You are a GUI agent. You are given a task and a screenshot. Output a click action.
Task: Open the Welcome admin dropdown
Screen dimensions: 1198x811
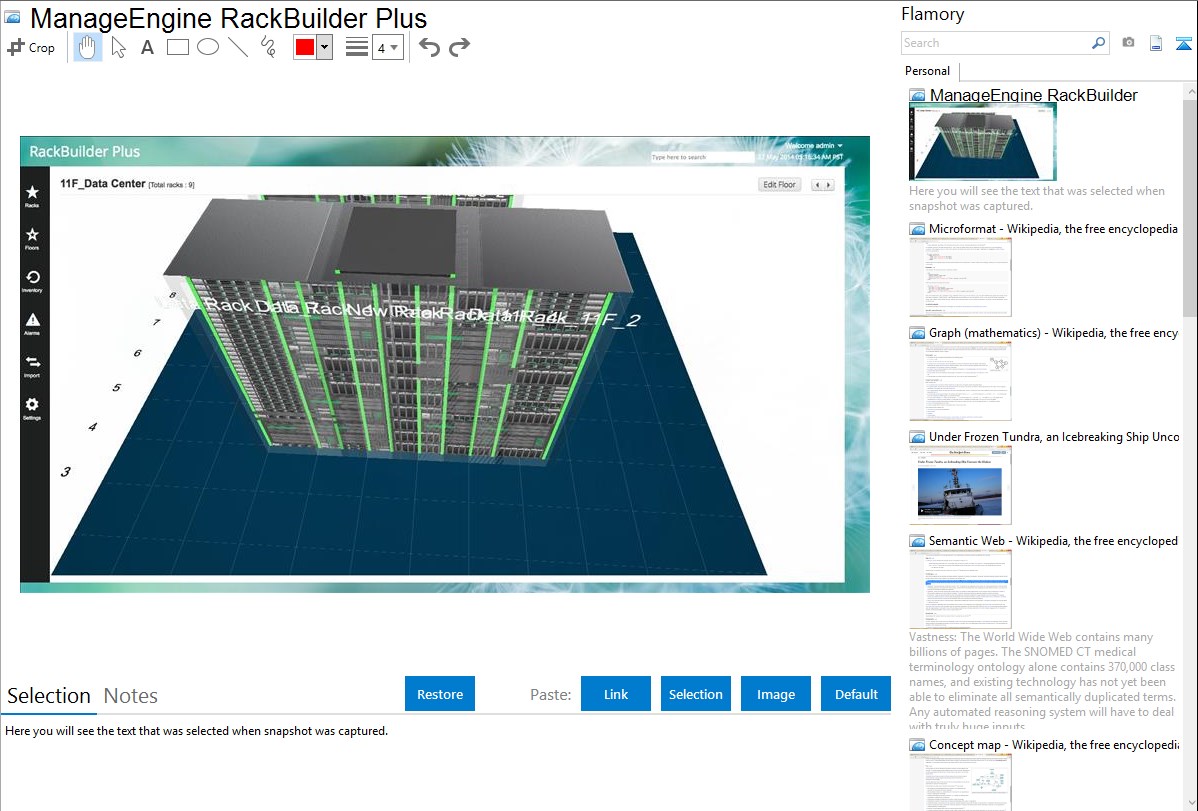(814, 145)
